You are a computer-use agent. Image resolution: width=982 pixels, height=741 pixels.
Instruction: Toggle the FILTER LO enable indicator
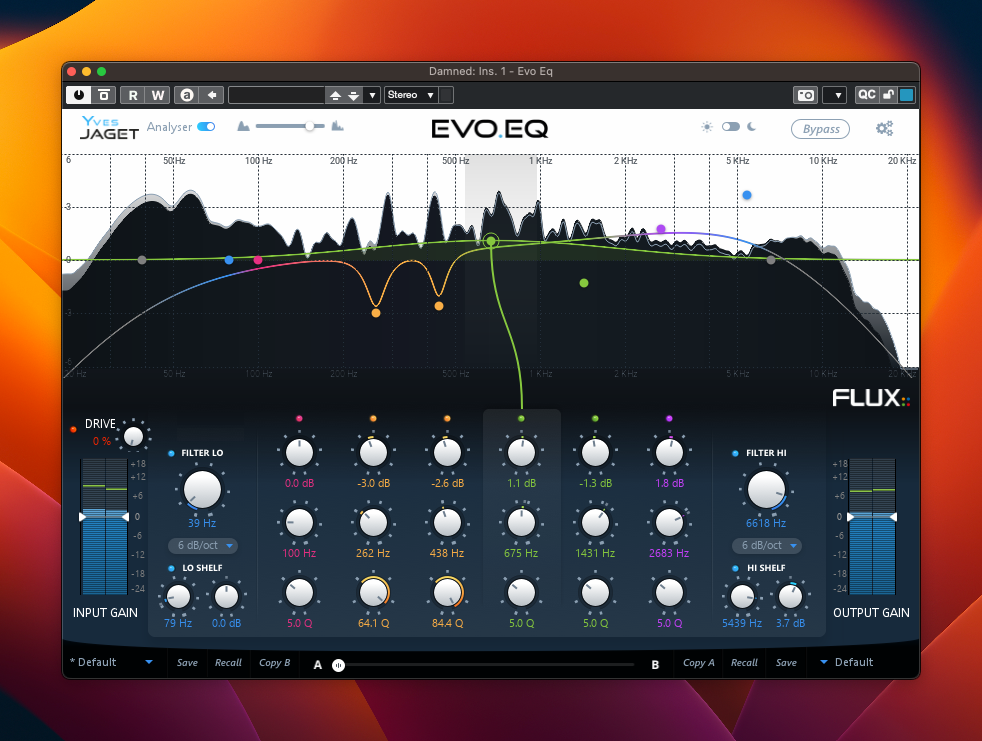[x=172, y=453]
